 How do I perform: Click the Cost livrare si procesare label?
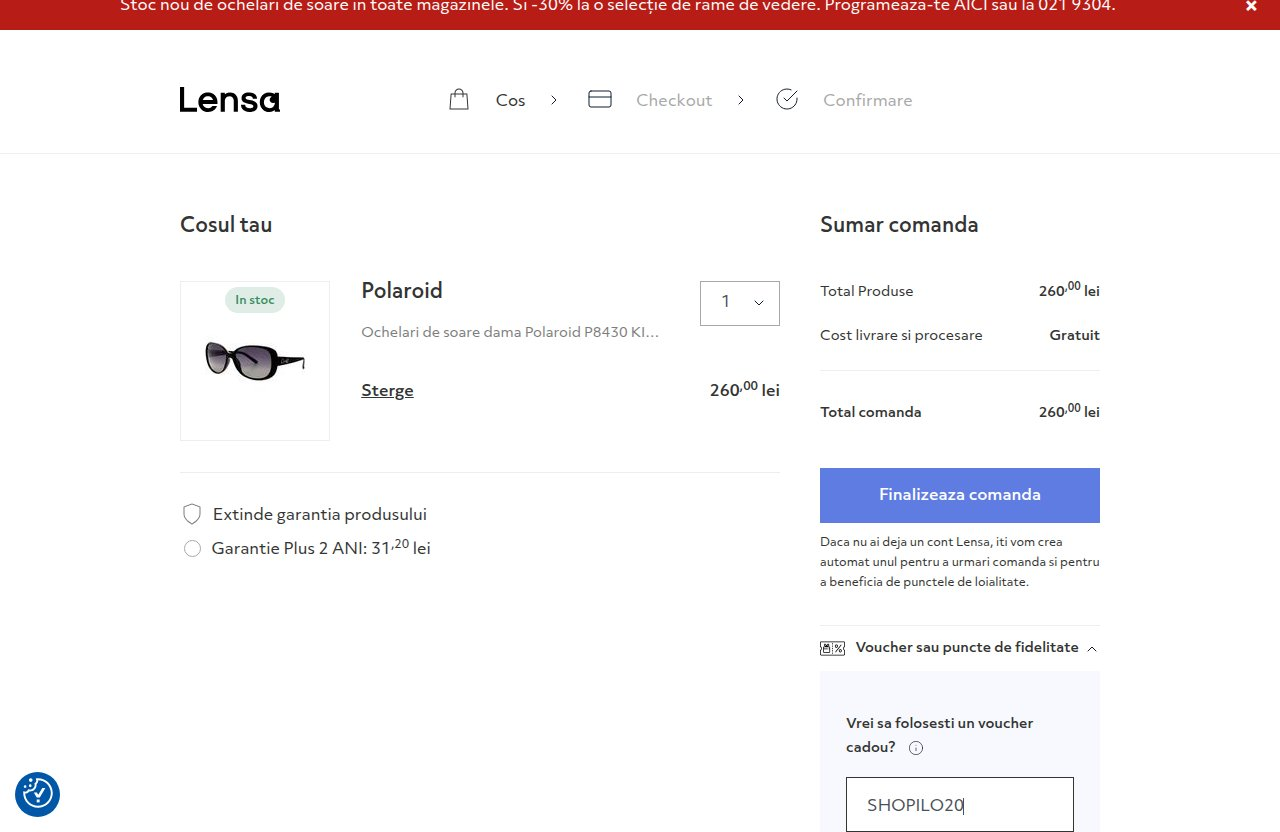click(901, 335)
